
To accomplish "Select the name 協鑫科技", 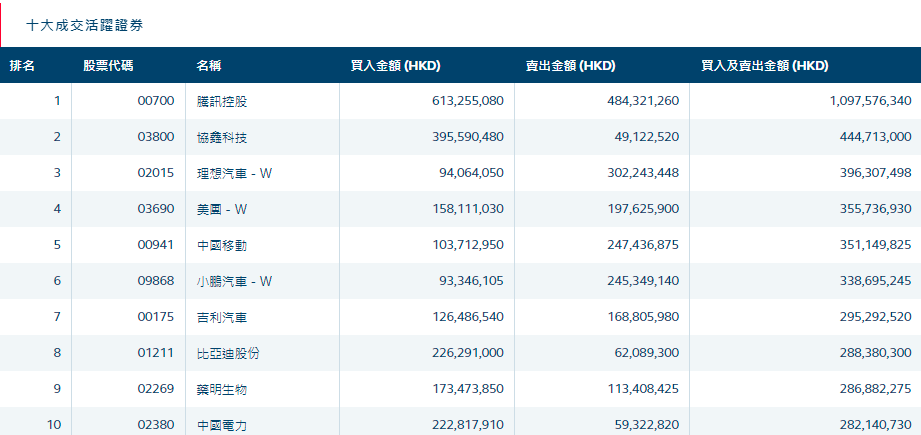I will point(222,137).
